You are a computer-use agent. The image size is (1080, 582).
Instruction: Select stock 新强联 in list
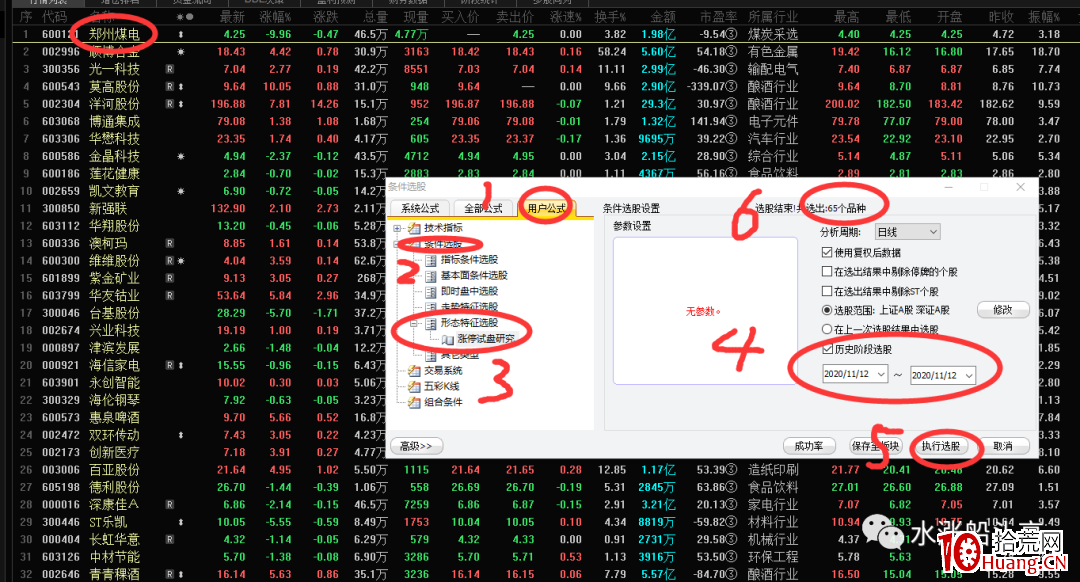point(108,209)
